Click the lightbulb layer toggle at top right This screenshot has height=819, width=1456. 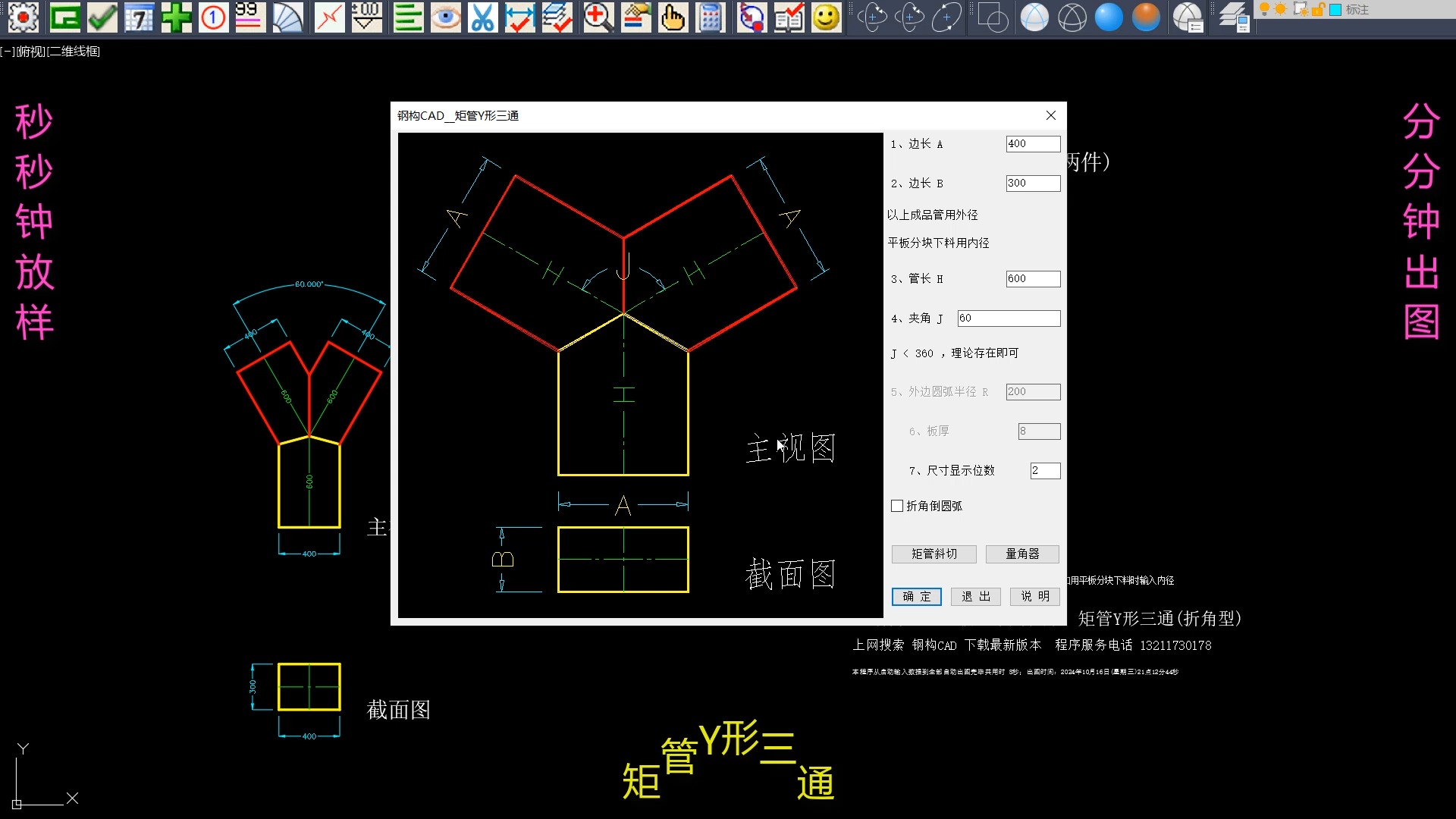[x=1264, y=9]
